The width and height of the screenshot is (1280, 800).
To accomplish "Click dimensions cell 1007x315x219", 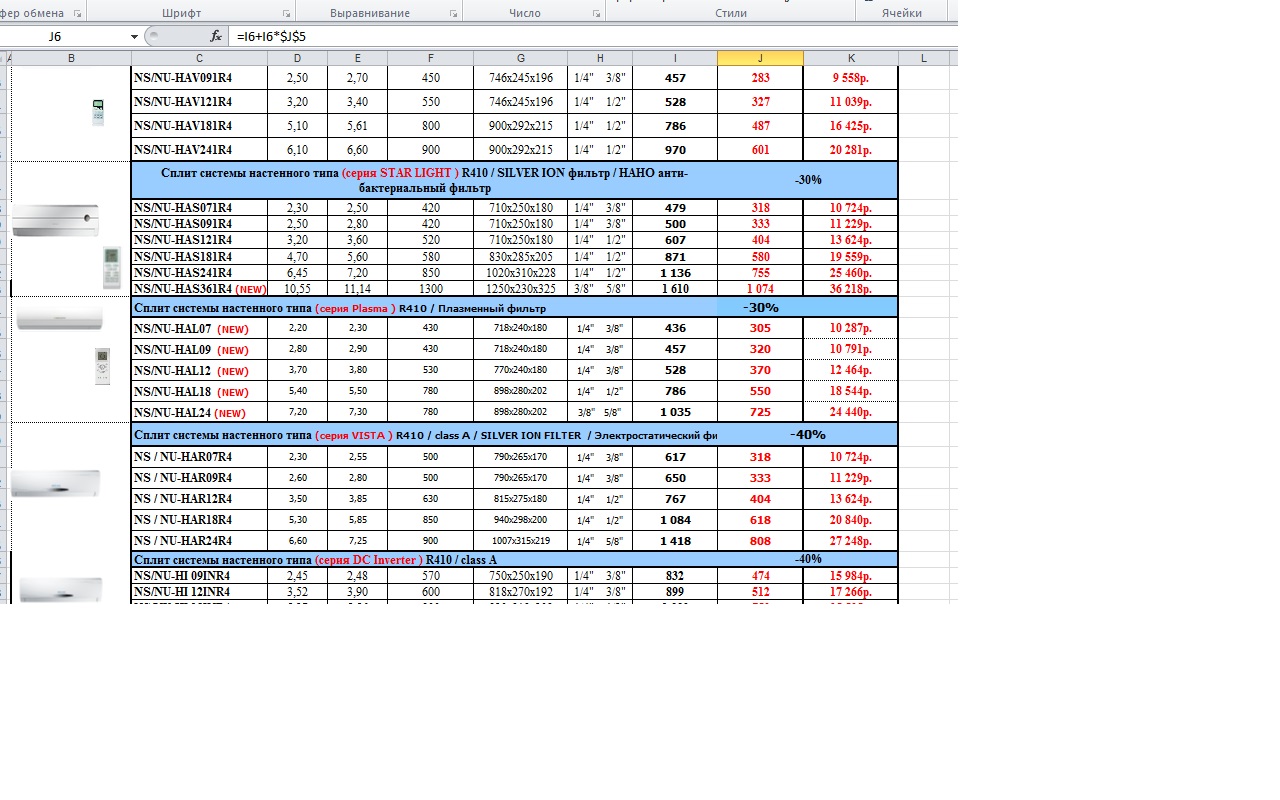I will tap(520, 541).
